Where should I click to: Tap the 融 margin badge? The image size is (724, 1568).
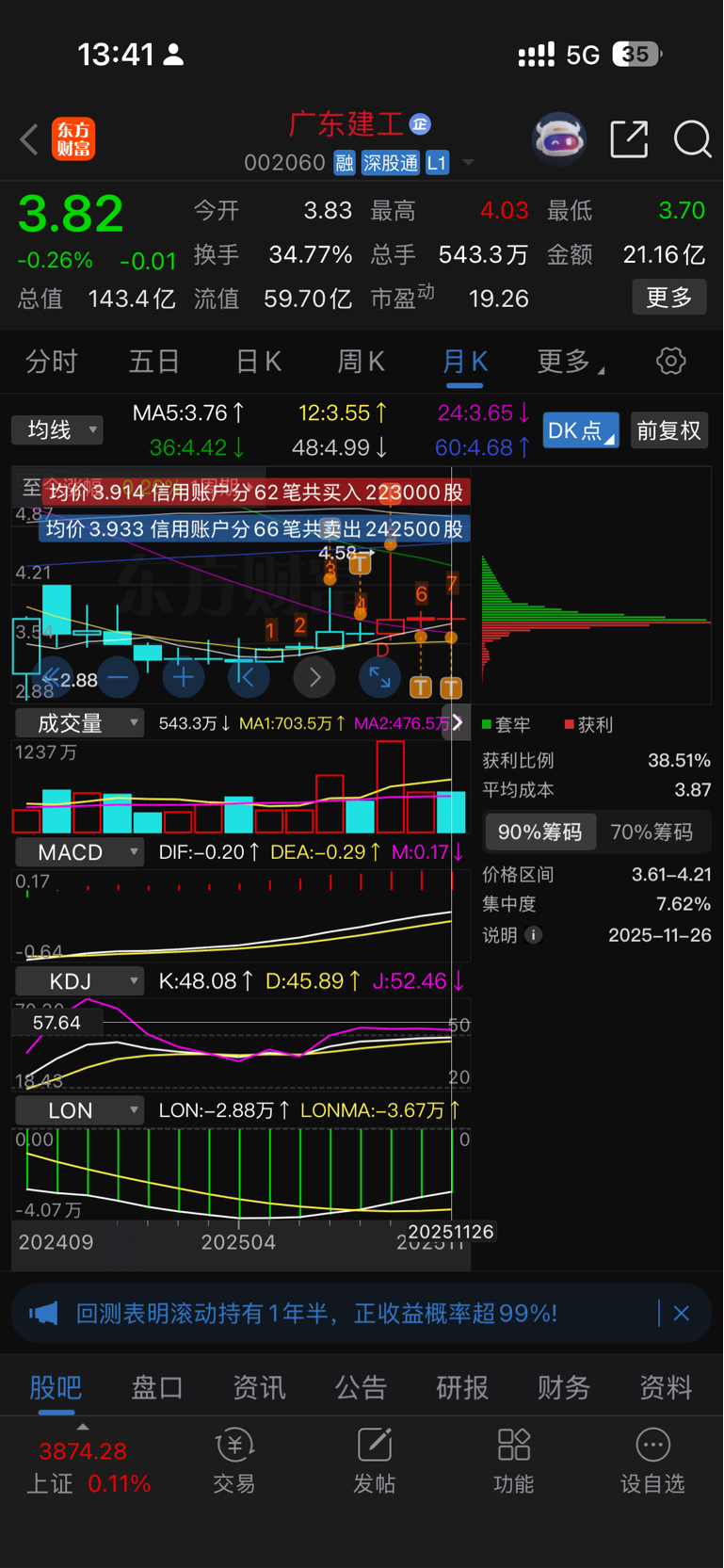pos(345,163)
